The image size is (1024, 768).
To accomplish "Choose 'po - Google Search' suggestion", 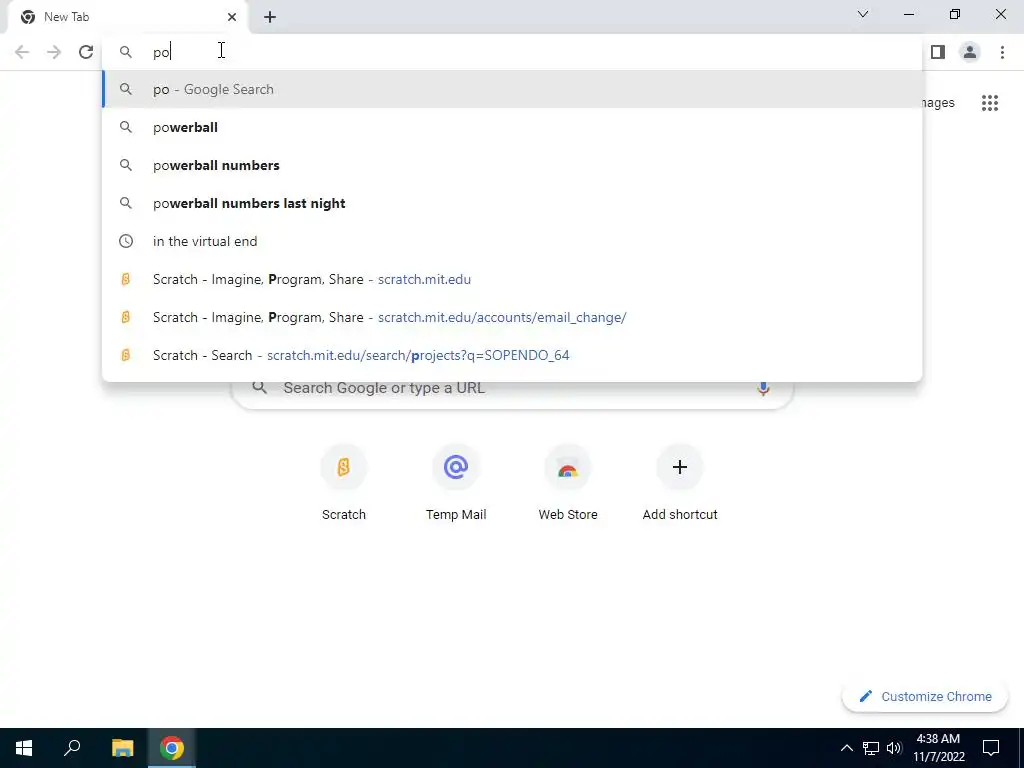I will tap(513, 89).
